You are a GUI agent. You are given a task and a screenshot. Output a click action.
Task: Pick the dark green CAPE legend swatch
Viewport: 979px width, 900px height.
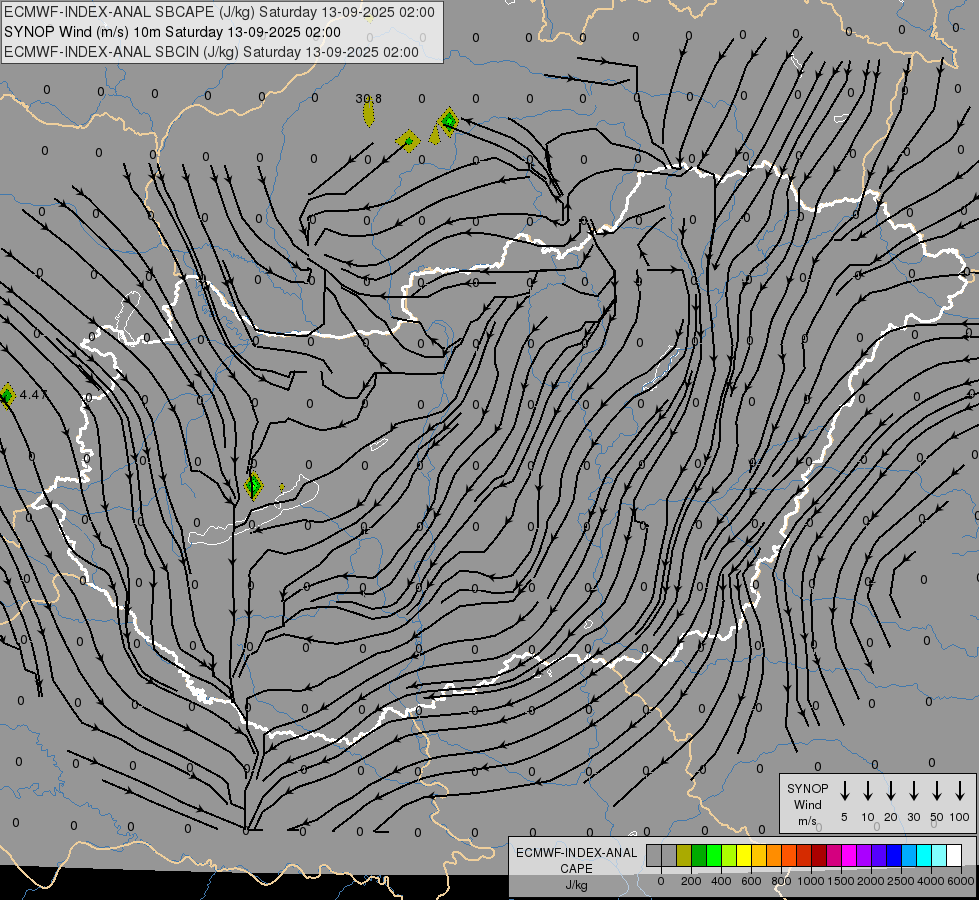699,855
